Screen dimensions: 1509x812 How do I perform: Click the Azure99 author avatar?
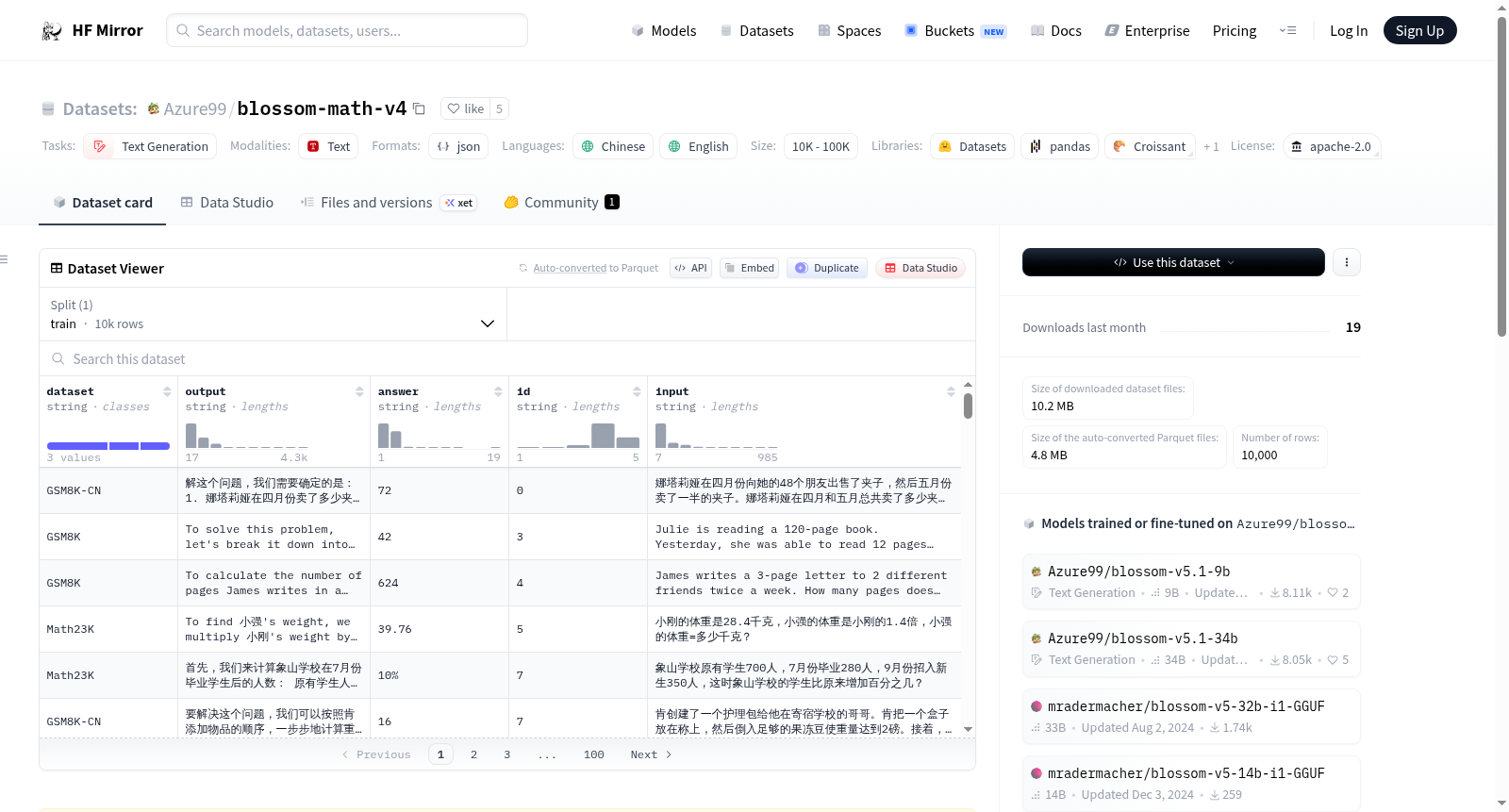[153, 109]
